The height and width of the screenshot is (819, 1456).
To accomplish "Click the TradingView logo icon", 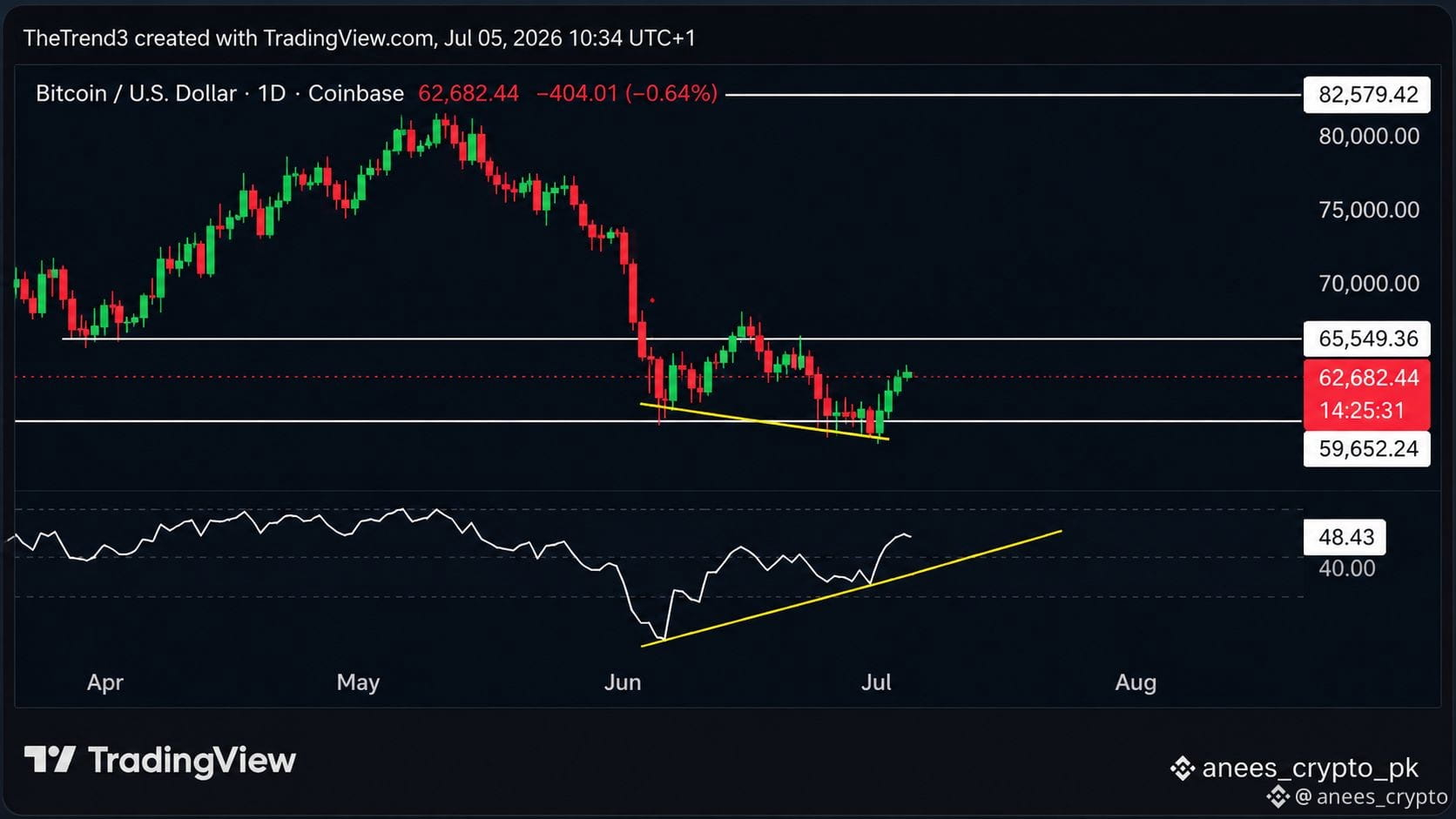I will tap(50, 760).
